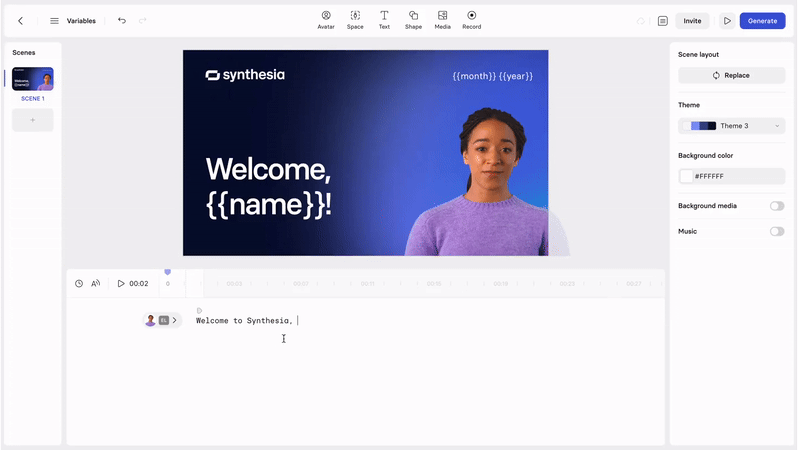Image resolution: width=798 pixels, height=450 pixels.
Task: Select the Avatar tool
Action: pos(326,20)
